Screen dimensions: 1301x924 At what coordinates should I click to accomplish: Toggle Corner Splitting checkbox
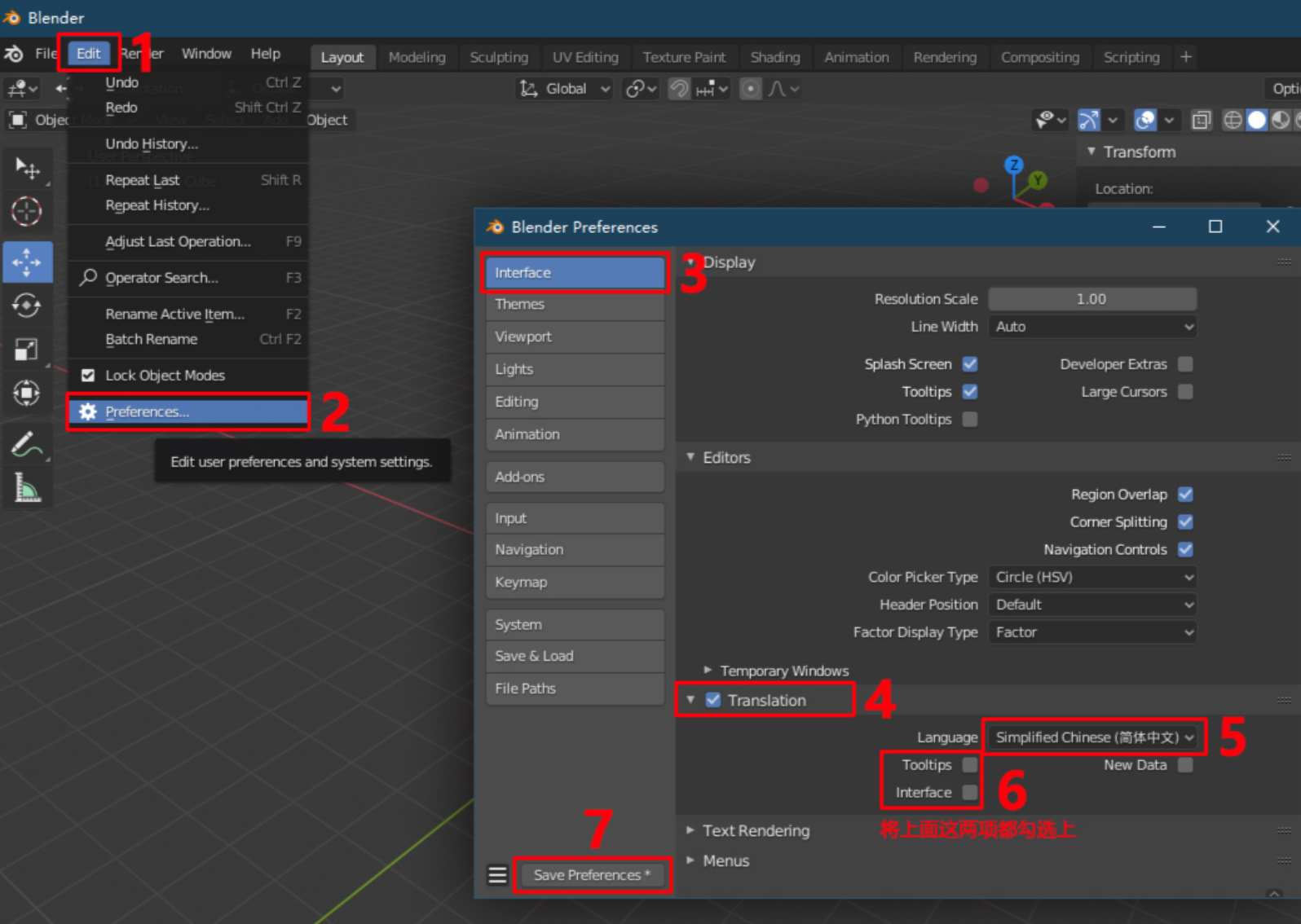point(1186,522)
